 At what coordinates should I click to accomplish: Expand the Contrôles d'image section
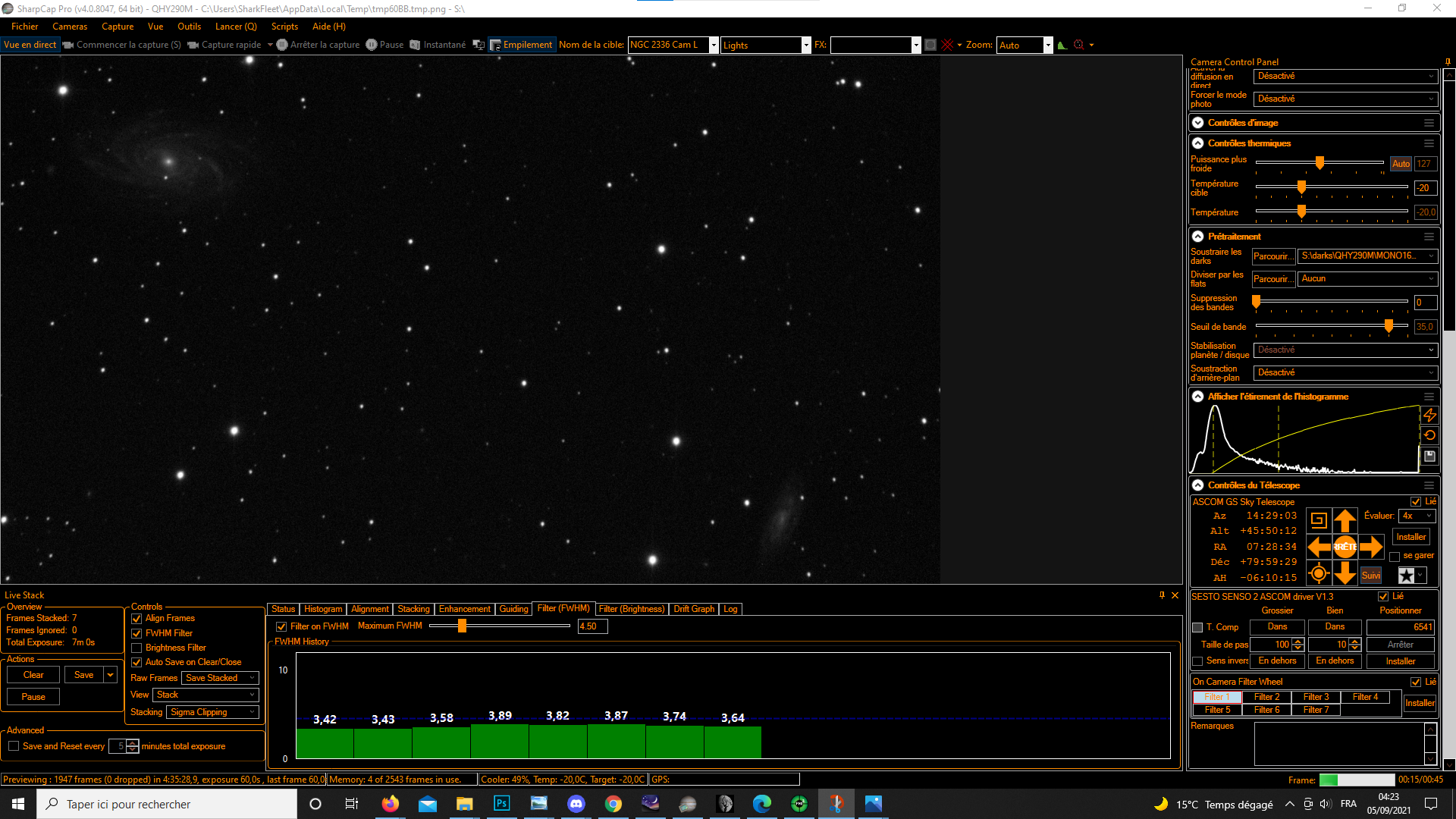(1198, 122)
